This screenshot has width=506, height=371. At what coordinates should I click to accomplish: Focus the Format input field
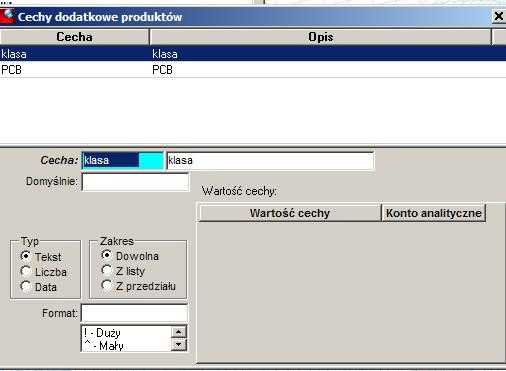pyautogui.click(x=134, y=313)
